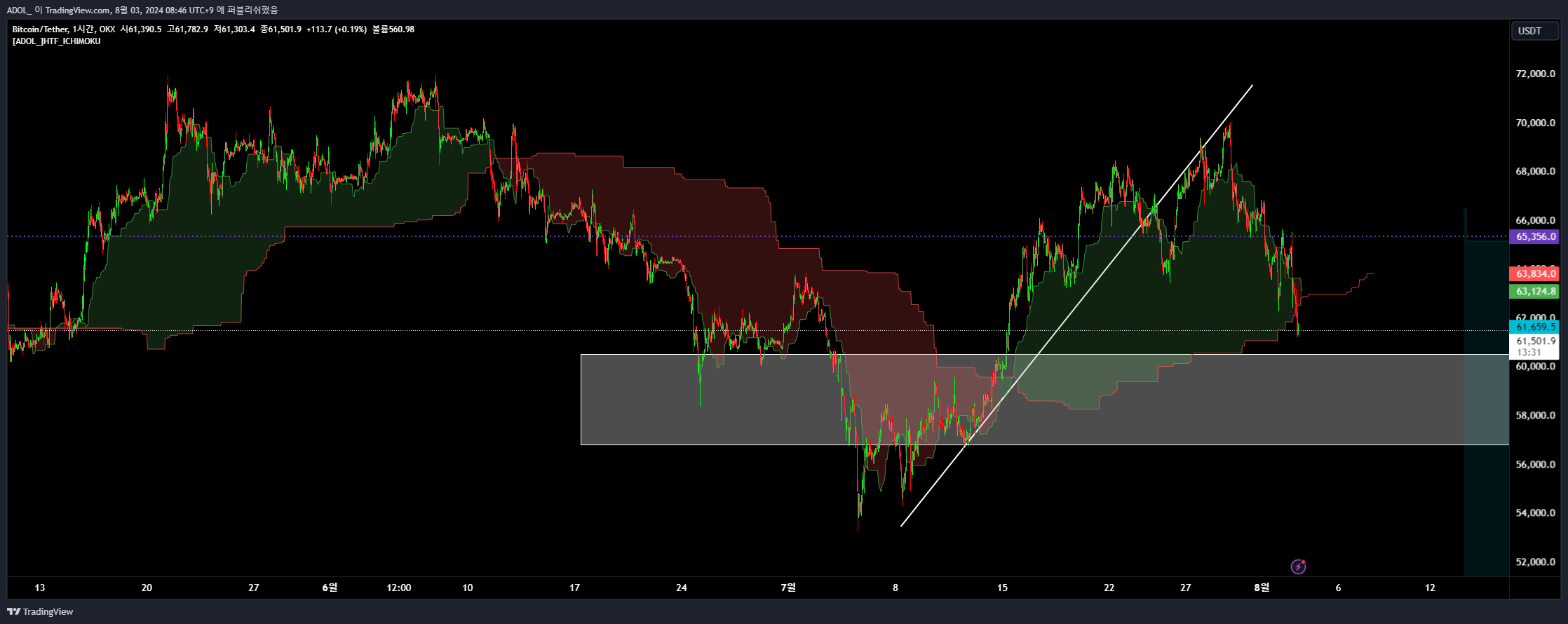This screenshot has width=1568, height=624.
Task: Click the 7월 month label on time axis
Action: [788, 588]
